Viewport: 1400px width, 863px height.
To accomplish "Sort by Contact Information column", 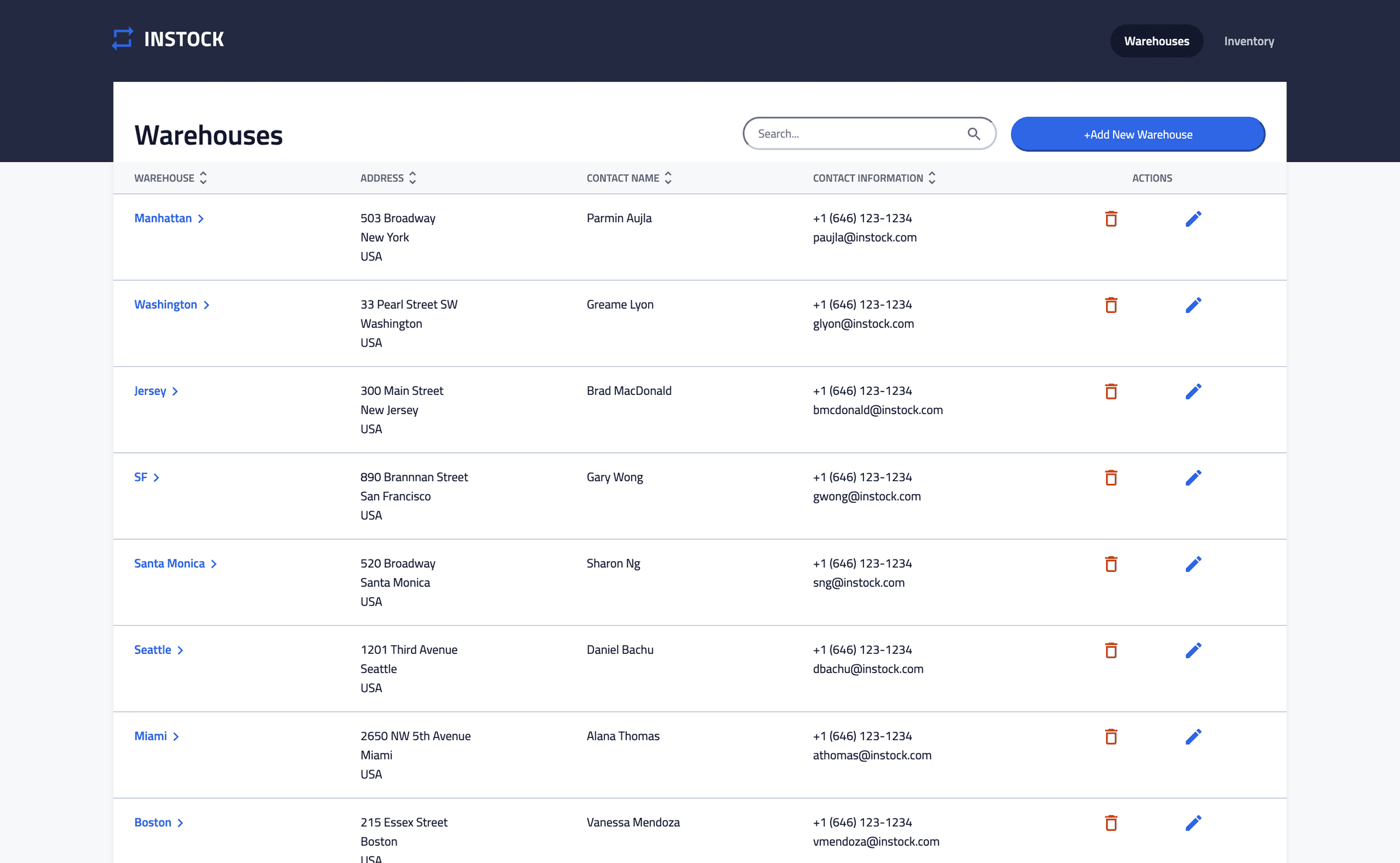I will pyautogui.click(x=932, y=178).
